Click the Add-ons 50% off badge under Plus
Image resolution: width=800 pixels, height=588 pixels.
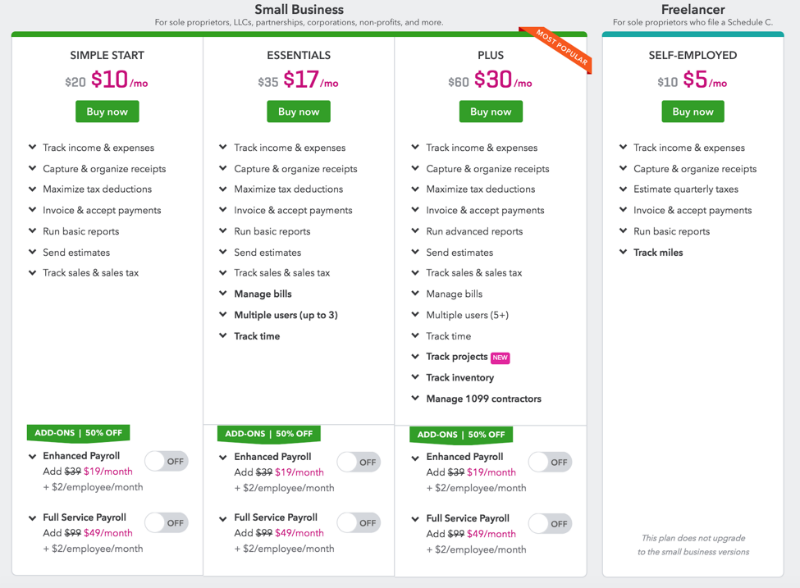tap(461, 435)
